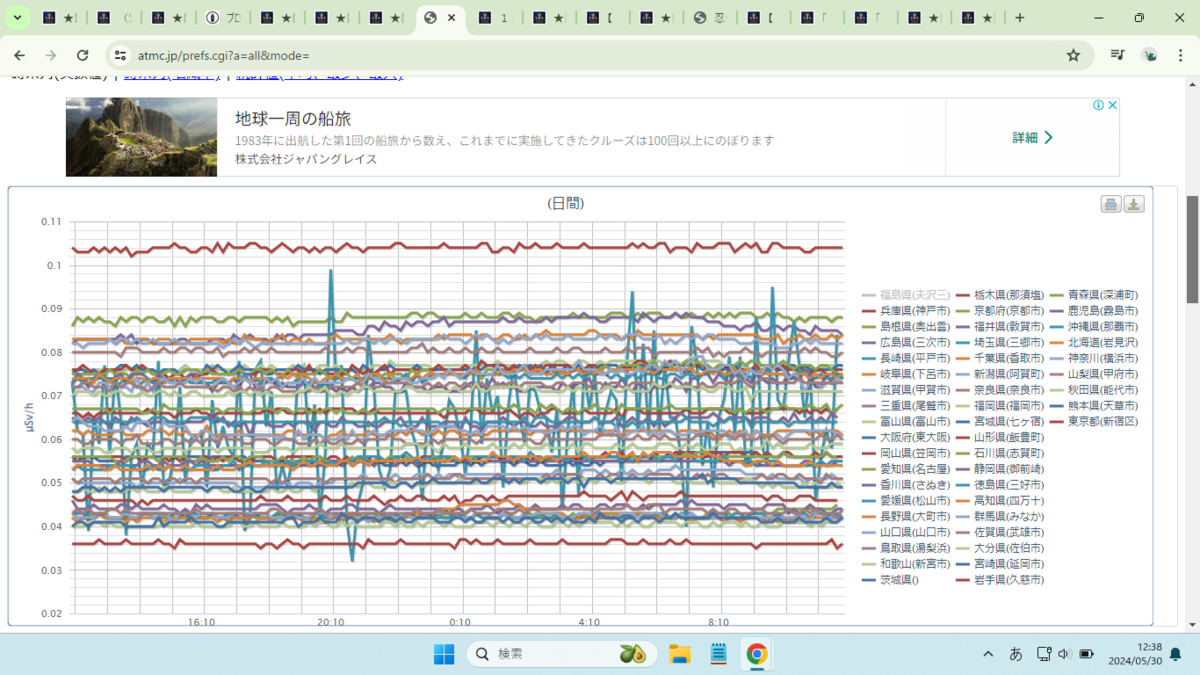Toggle the greyed-out 福島県 legend series
1200x675 pixels.
[x=906, y=295]
